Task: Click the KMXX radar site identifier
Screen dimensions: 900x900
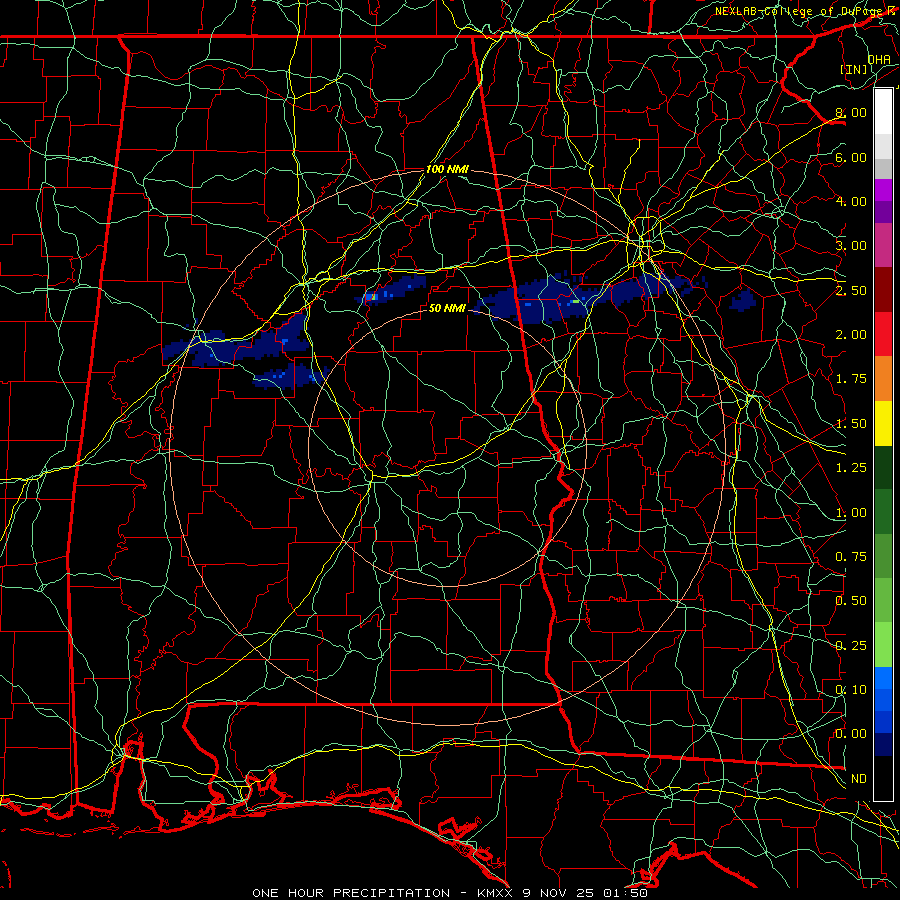Action: [x=495, y=893]
